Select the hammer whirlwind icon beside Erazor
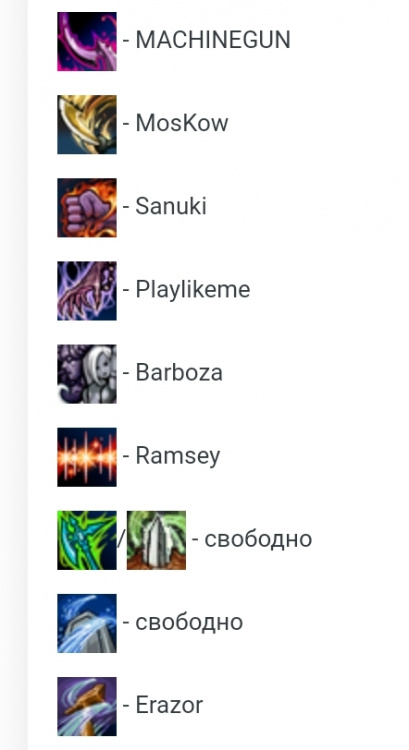The height and width of the screenshot is (750, 409). (x=87, y=706)
